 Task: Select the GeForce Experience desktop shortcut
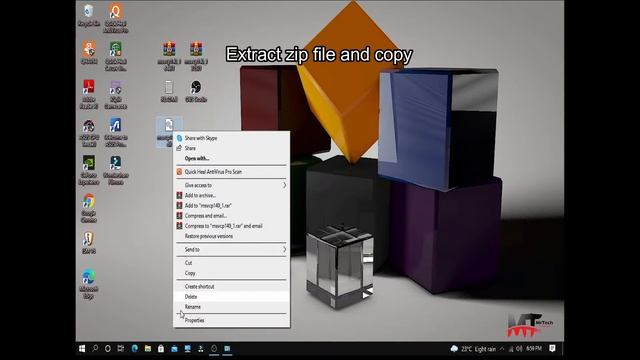tap(89, 170)
